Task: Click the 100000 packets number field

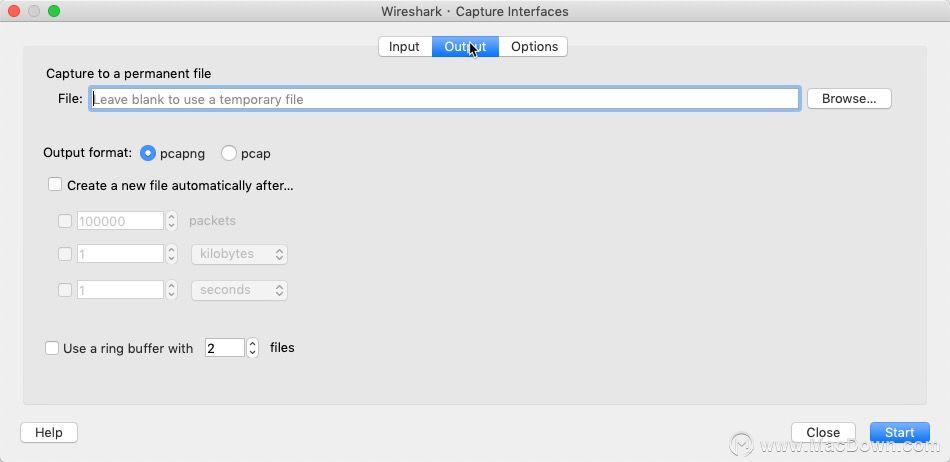Action: click(x=120, y=221)
